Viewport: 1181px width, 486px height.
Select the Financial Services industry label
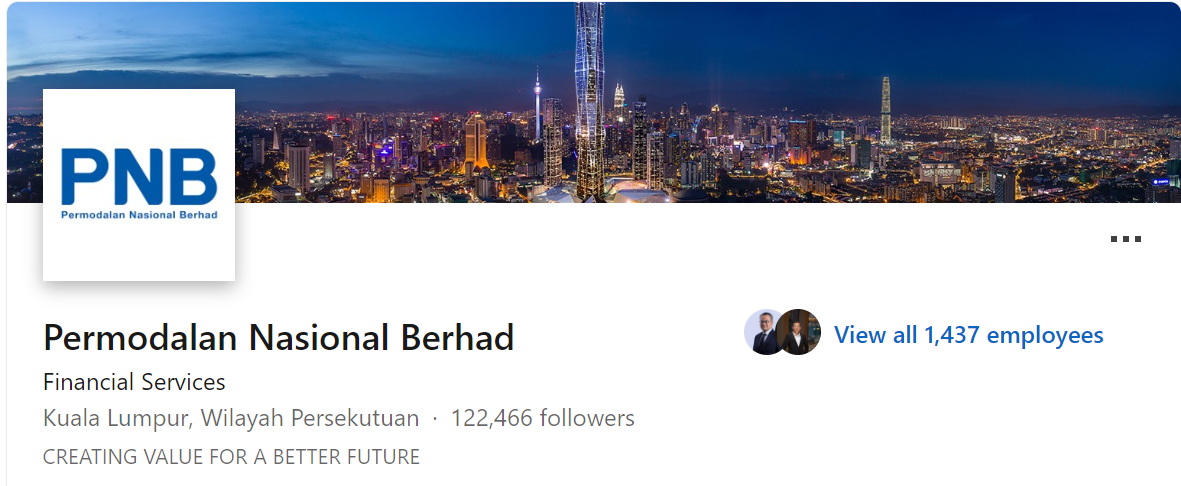coord(134,382)
